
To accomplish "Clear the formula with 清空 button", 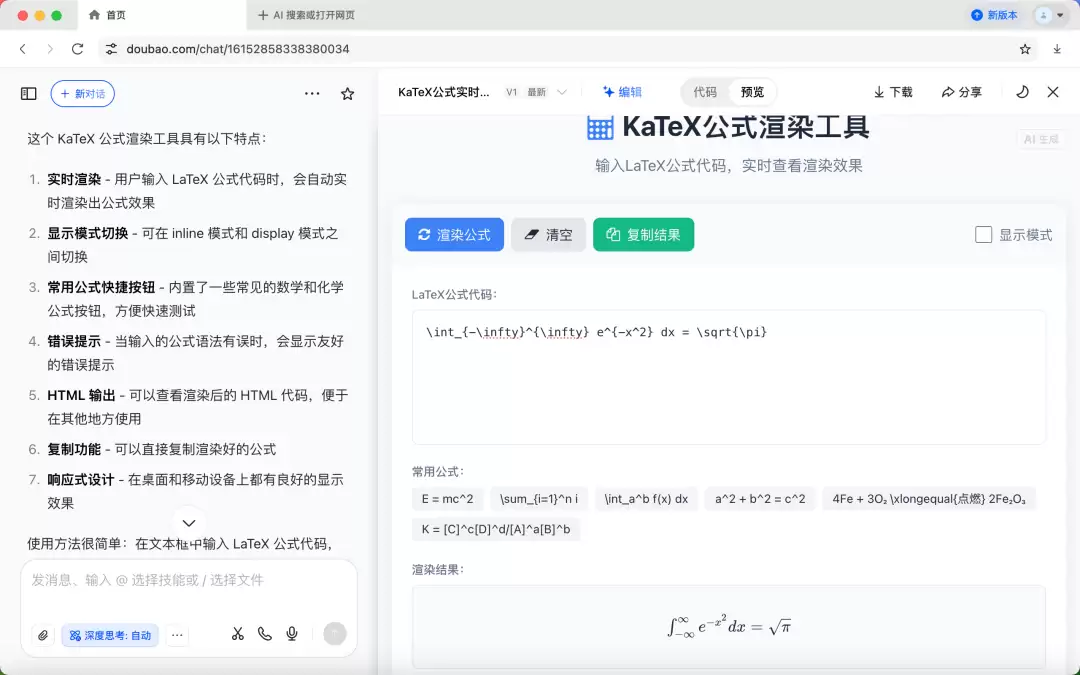I will pyautogui.click(x=548, y=235).
